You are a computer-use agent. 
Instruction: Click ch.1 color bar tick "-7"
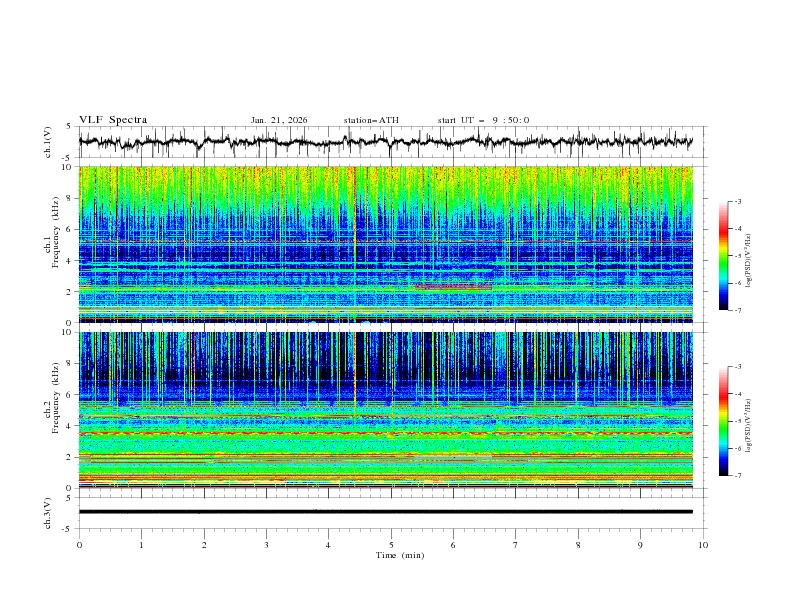point(737,310)
